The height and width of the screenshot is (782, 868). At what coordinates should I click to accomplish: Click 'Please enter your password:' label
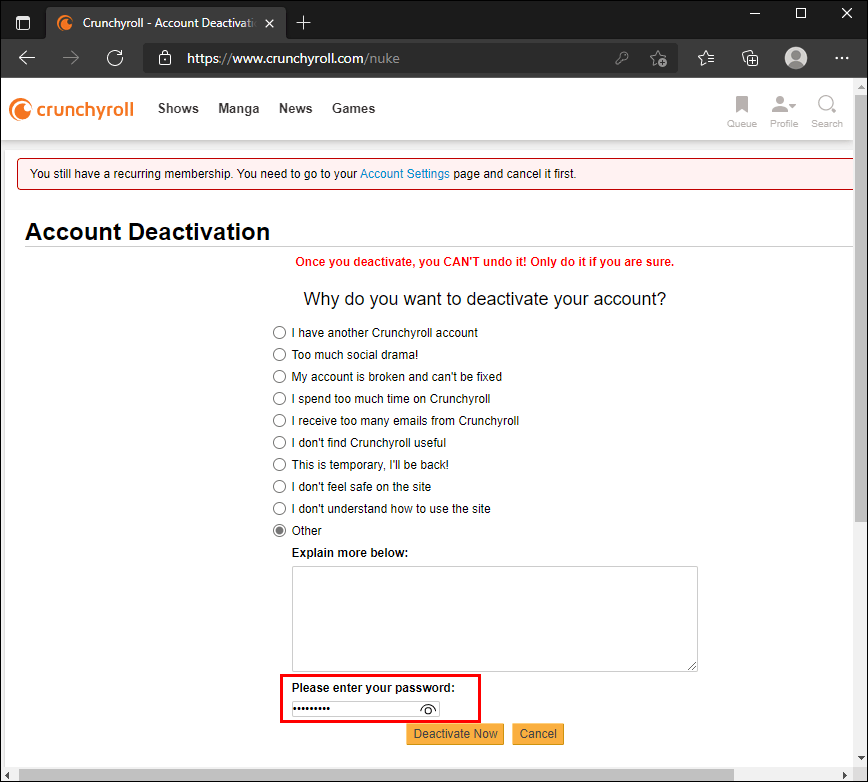point(373,688)
